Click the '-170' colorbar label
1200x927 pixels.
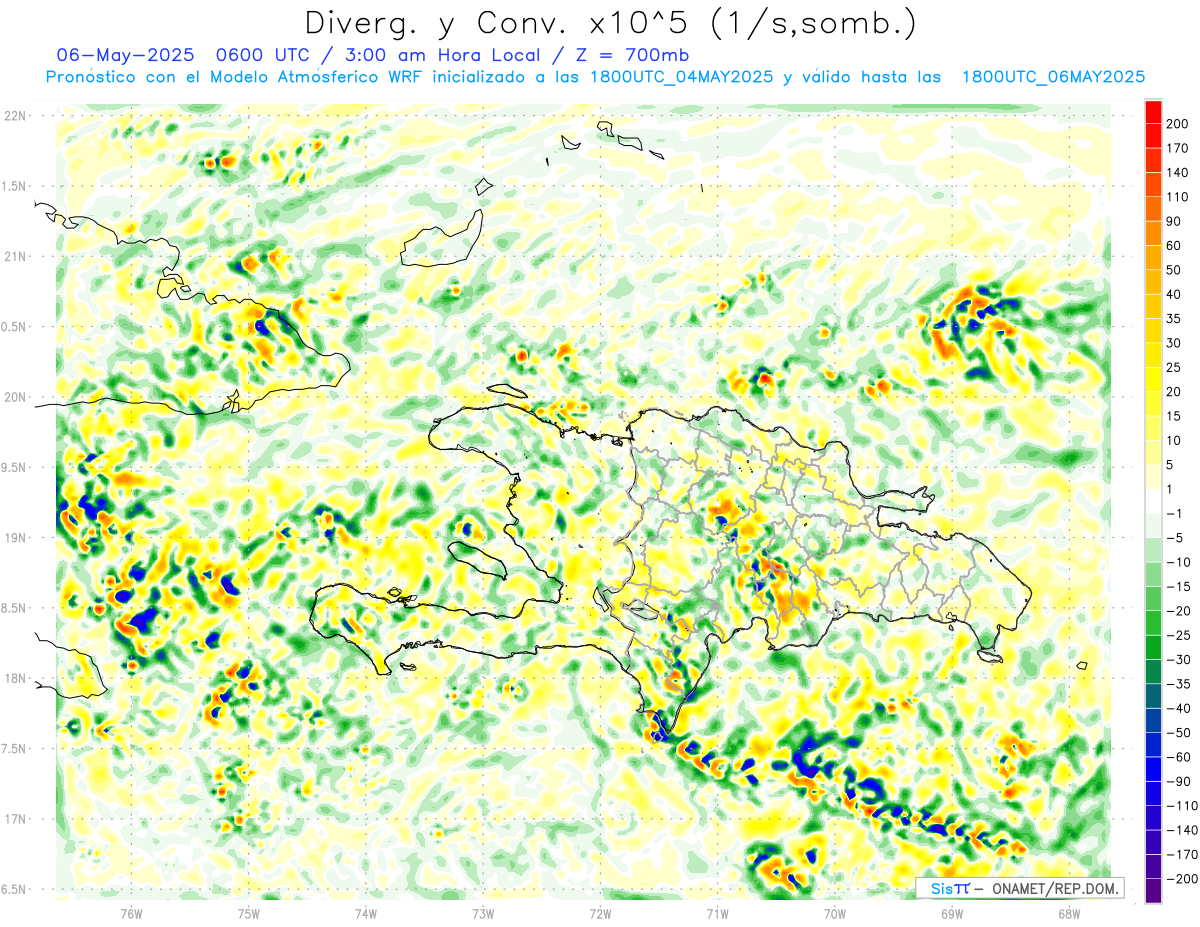[1181, 855]
